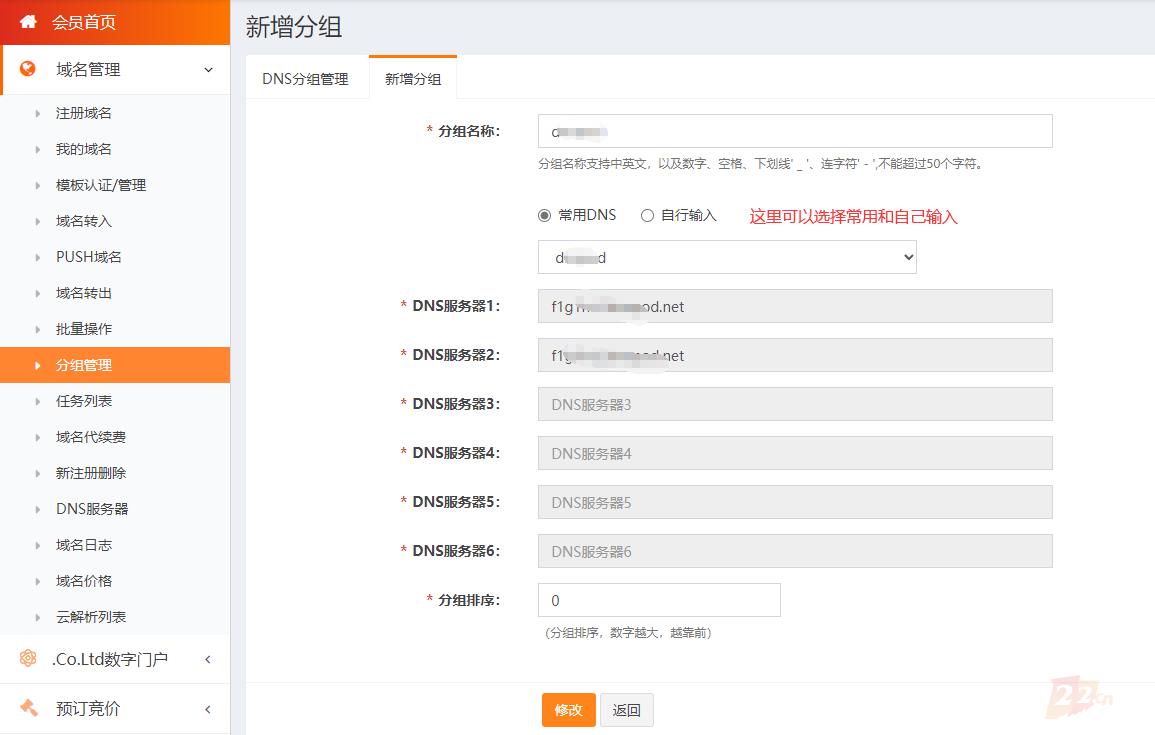
Task: Click the arrow bullet beside 分组管理
Action: 38,365
